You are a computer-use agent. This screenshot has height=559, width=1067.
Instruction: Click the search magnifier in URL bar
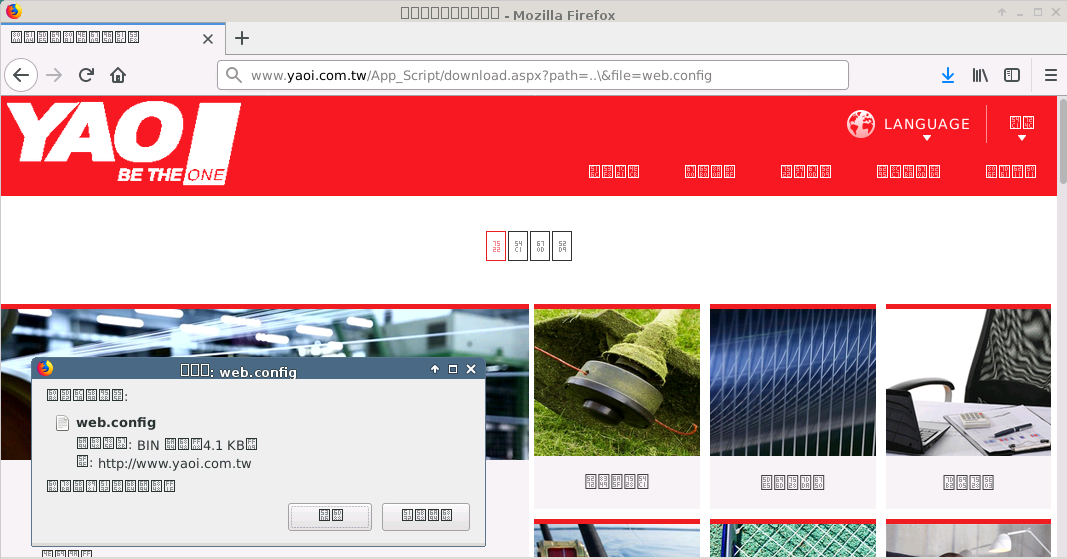click(233, 75)
